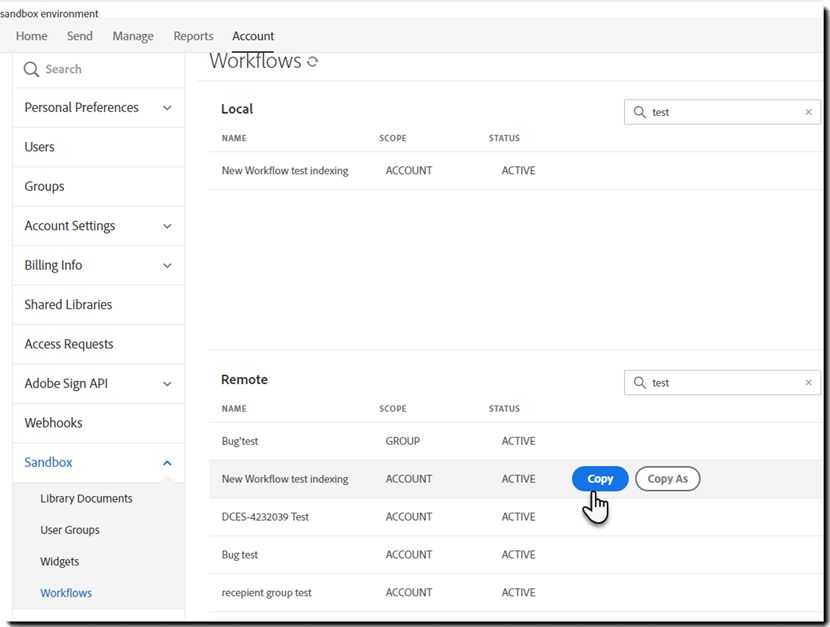Image resolution: width=830 pixels, height=627 pixels.
Task: Open Widgets under Sandbox
Action: tap(59, 561)
